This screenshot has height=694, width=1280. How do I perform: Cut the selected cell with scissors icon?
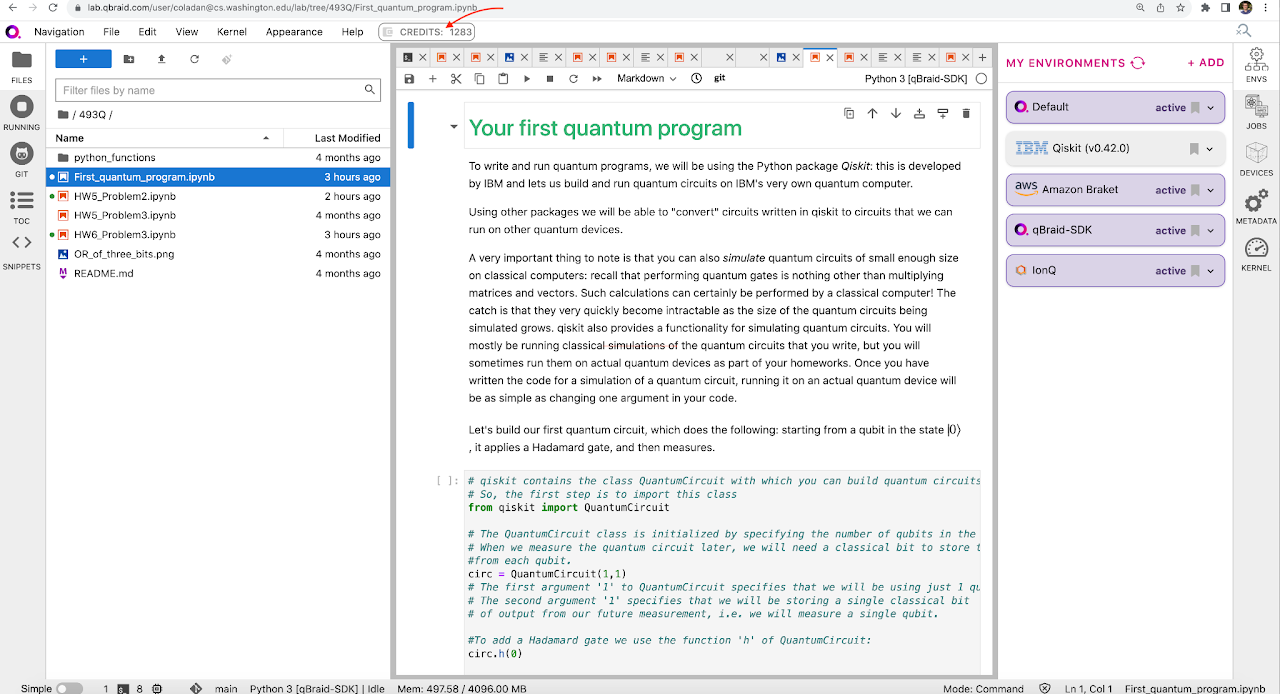click(x=456, y=78)
